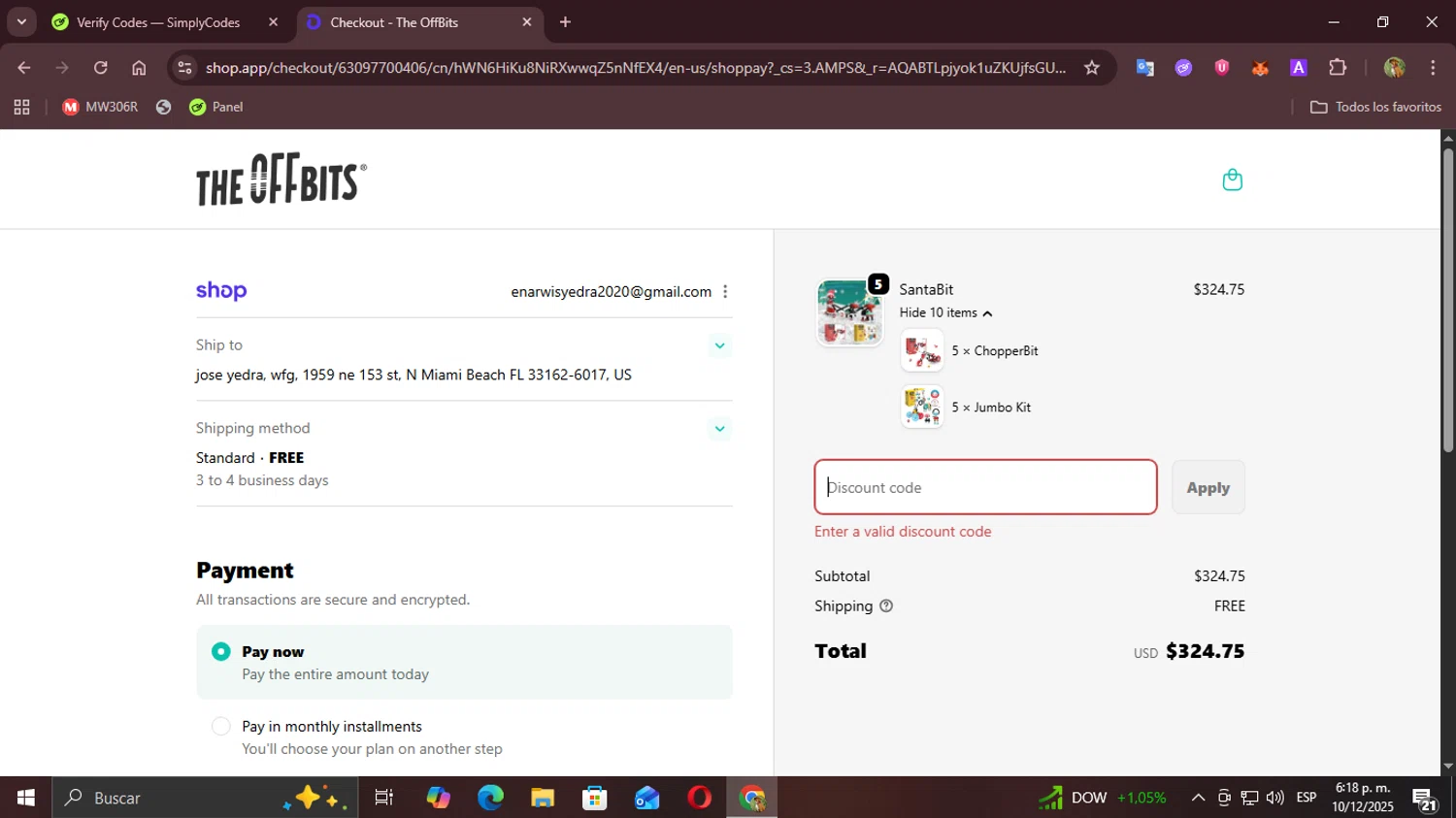The width and height of the screenshot is (1456, 818).
Task: Switch to Verify Codes — SimplyCodes tab
Action: coord(166,22)
